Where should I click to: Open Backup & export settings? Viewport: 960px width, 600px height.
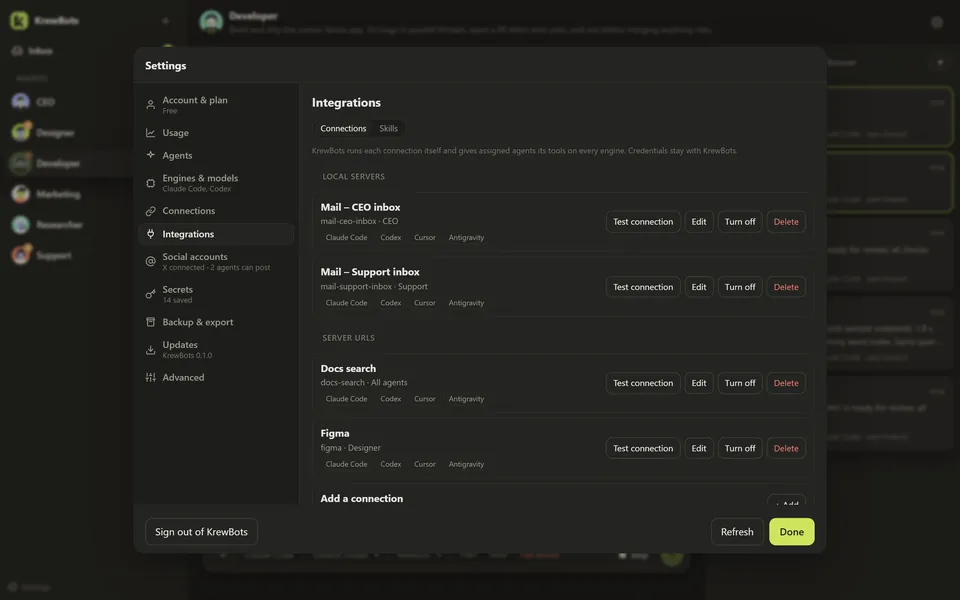[x=216, y=322]
